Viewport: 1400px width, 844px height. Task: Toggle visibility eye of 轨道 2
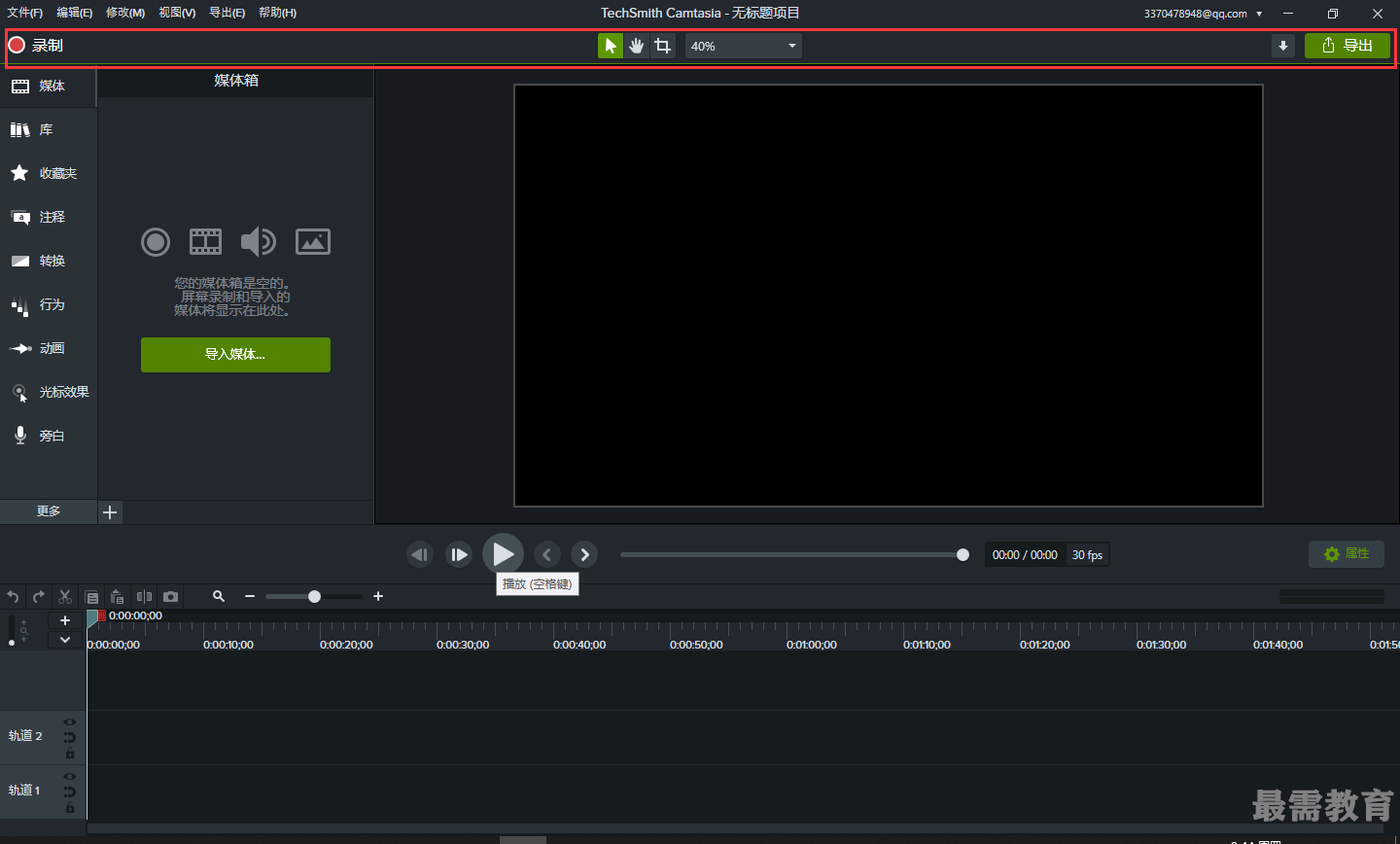pos(70,722)
